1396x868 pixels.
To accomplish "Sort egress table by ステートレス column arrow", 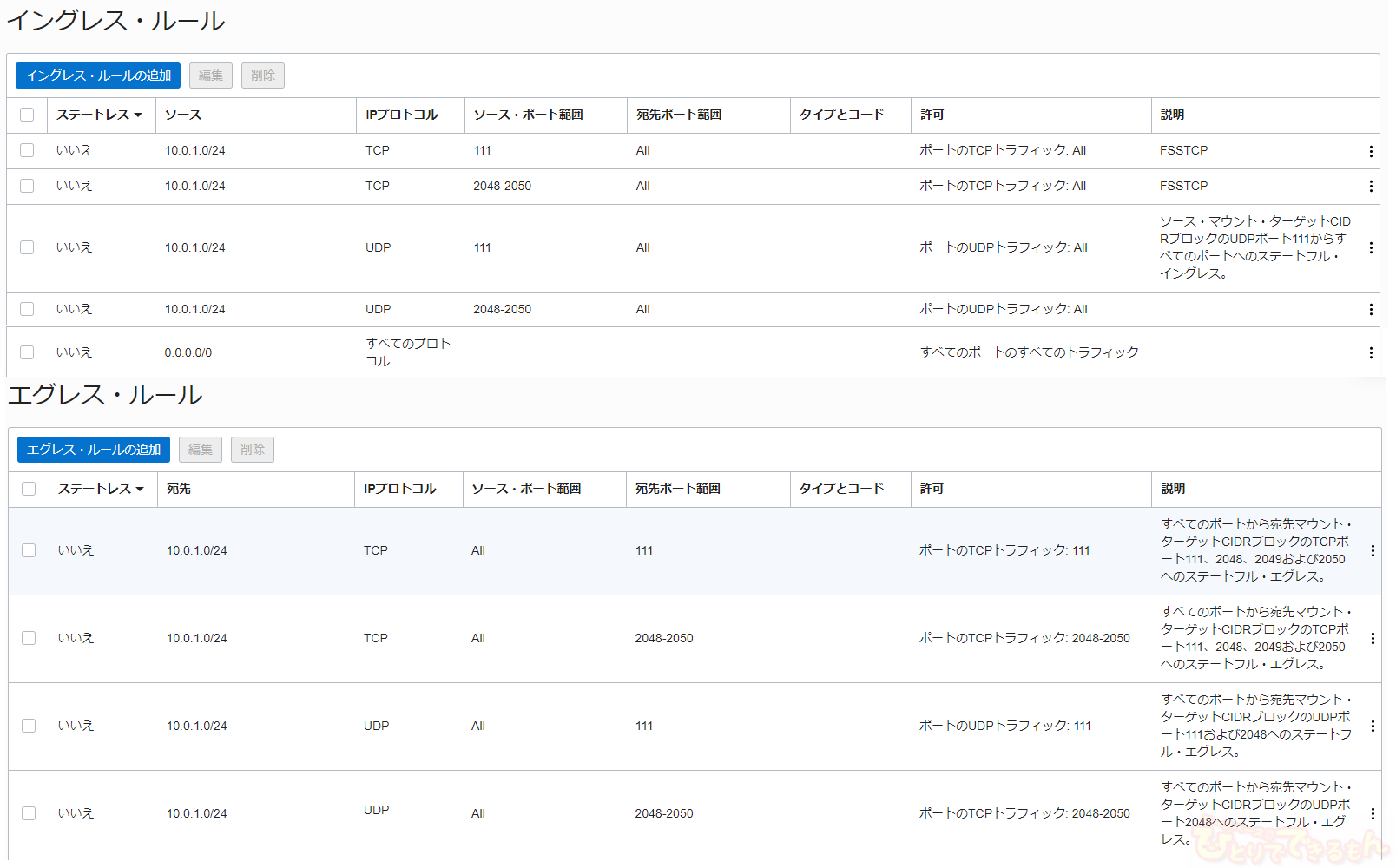I will click(x=139, y=490).
